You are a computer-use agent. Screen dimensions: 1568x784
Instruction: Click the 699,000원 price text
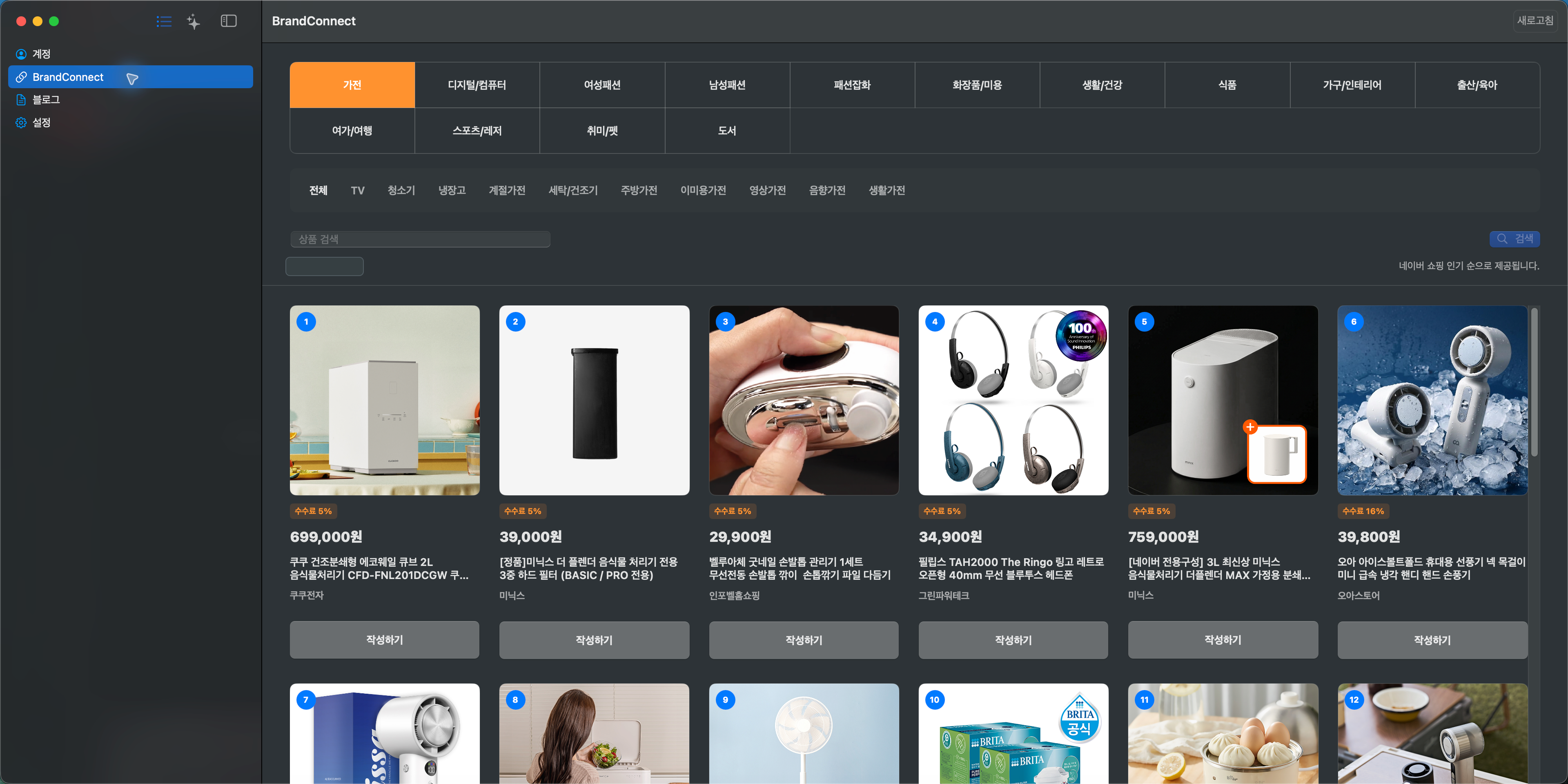326,537
